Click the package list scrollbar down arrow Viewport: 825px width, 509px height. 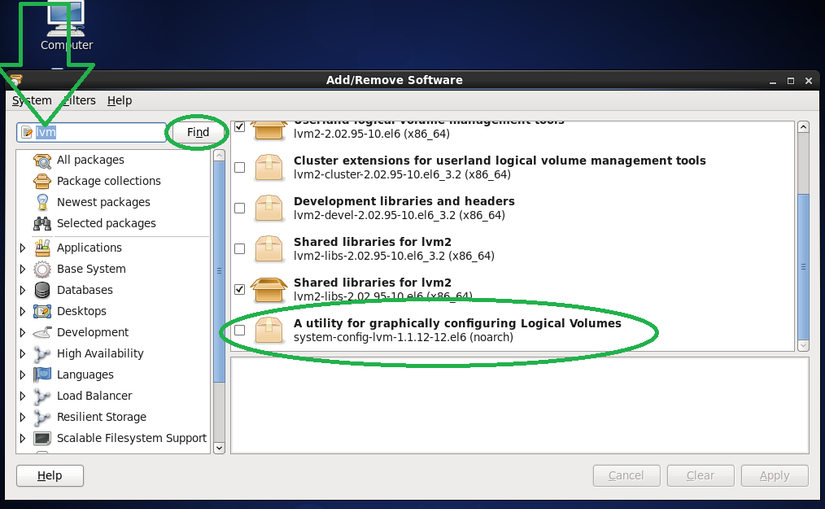click(803, 345)
